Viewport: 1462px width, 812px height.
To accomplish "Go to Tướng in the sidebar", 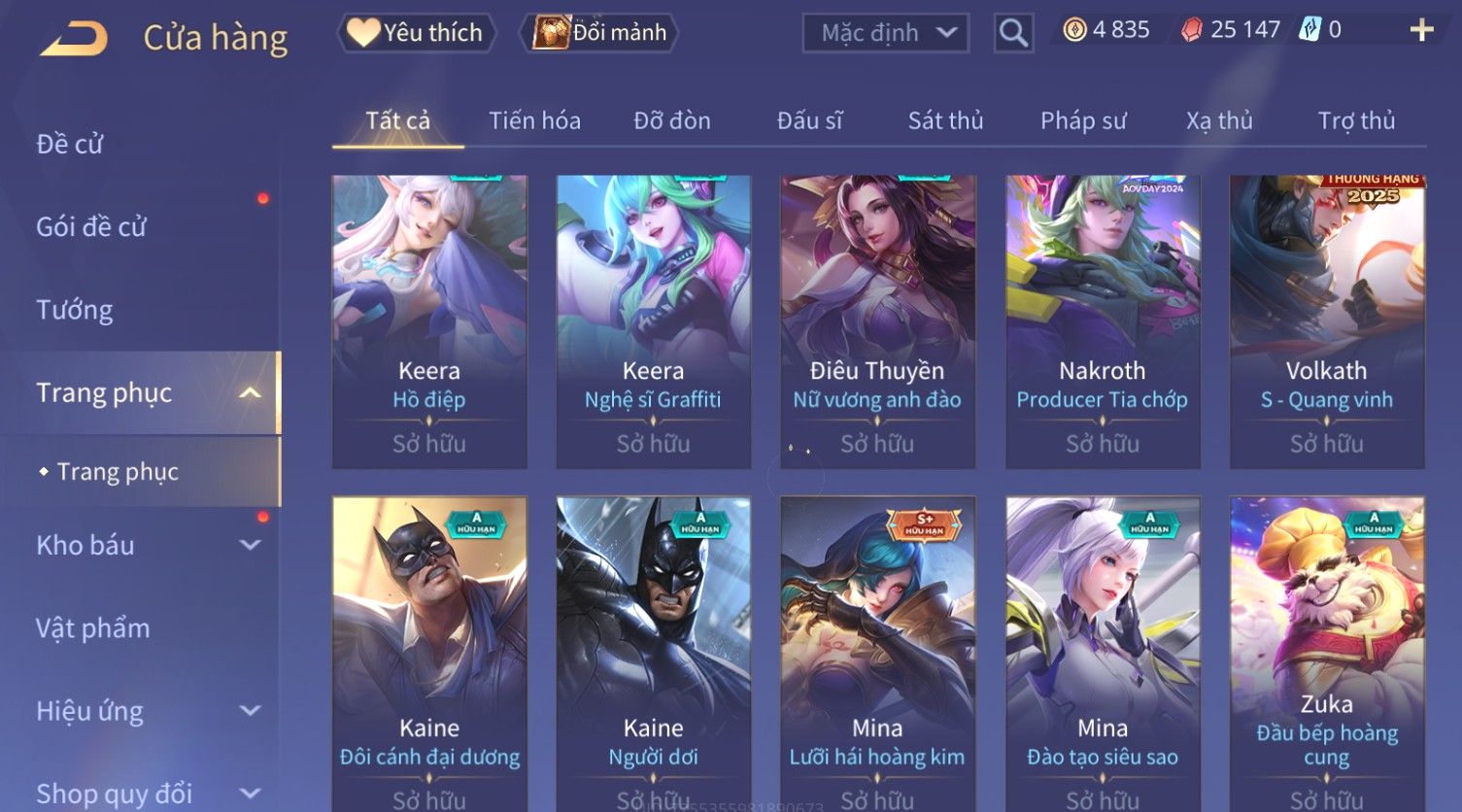I will pos(75,310).
